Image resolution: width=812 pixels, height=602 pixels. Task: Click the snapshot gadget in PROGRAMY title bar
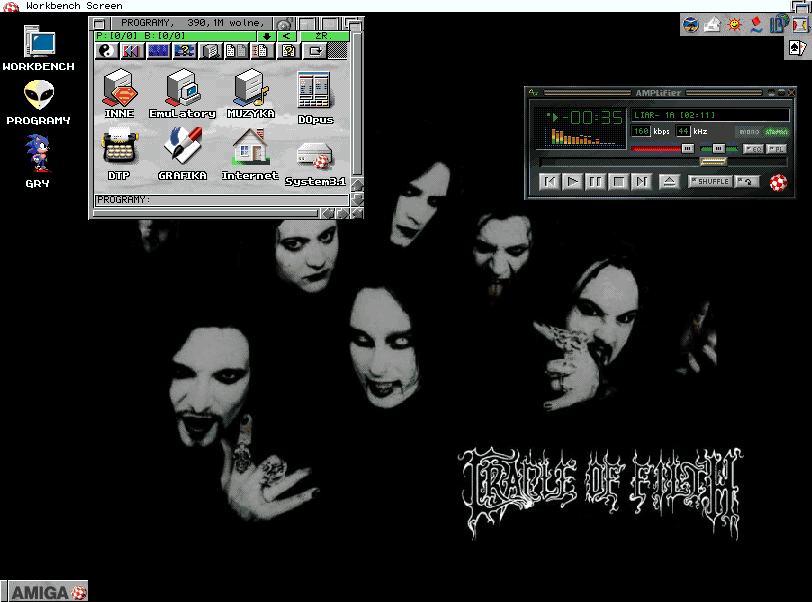point(284,24)
